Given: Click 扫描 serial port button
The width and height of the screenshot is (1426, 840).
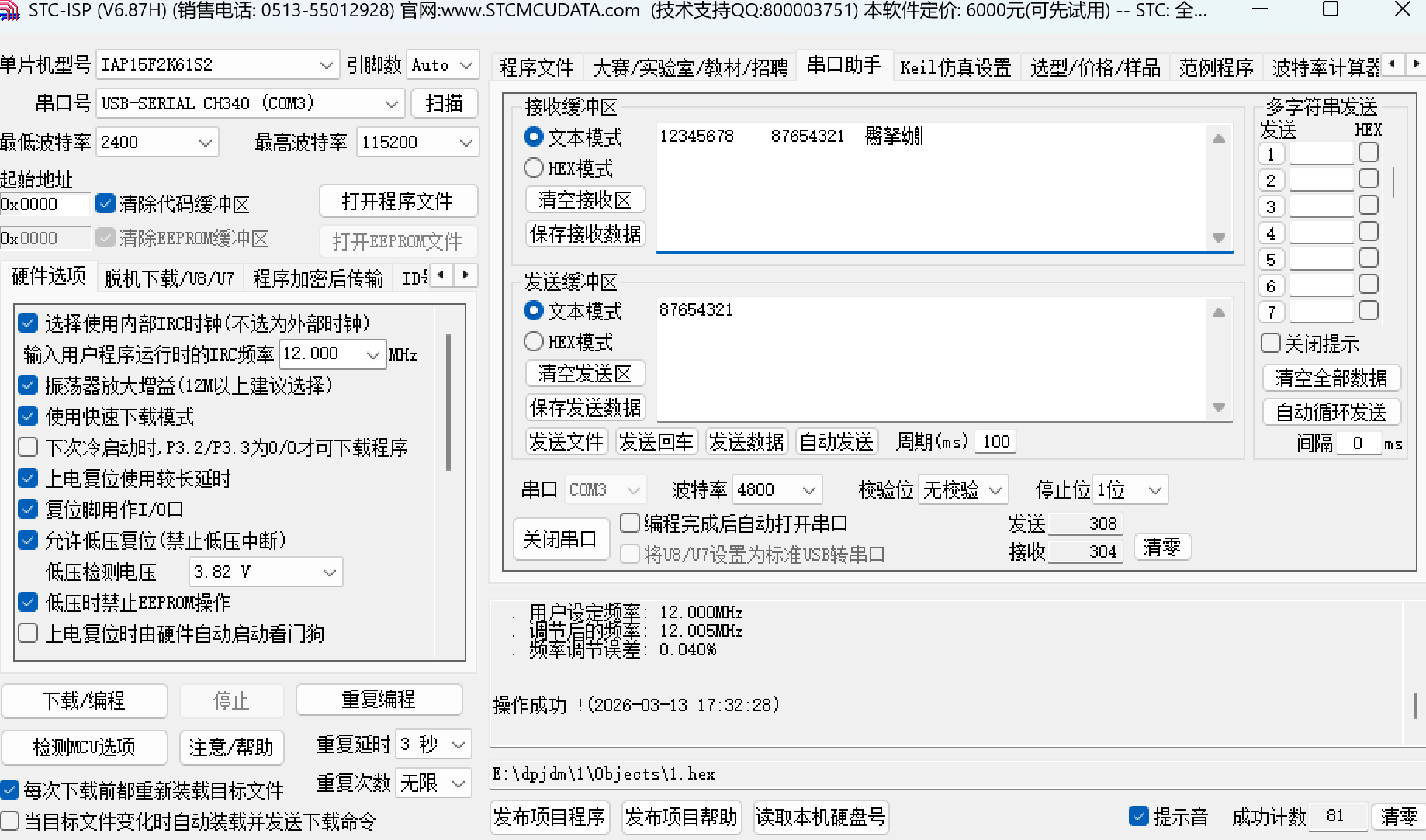Looking at the screenshot, I should pos(444,103).
